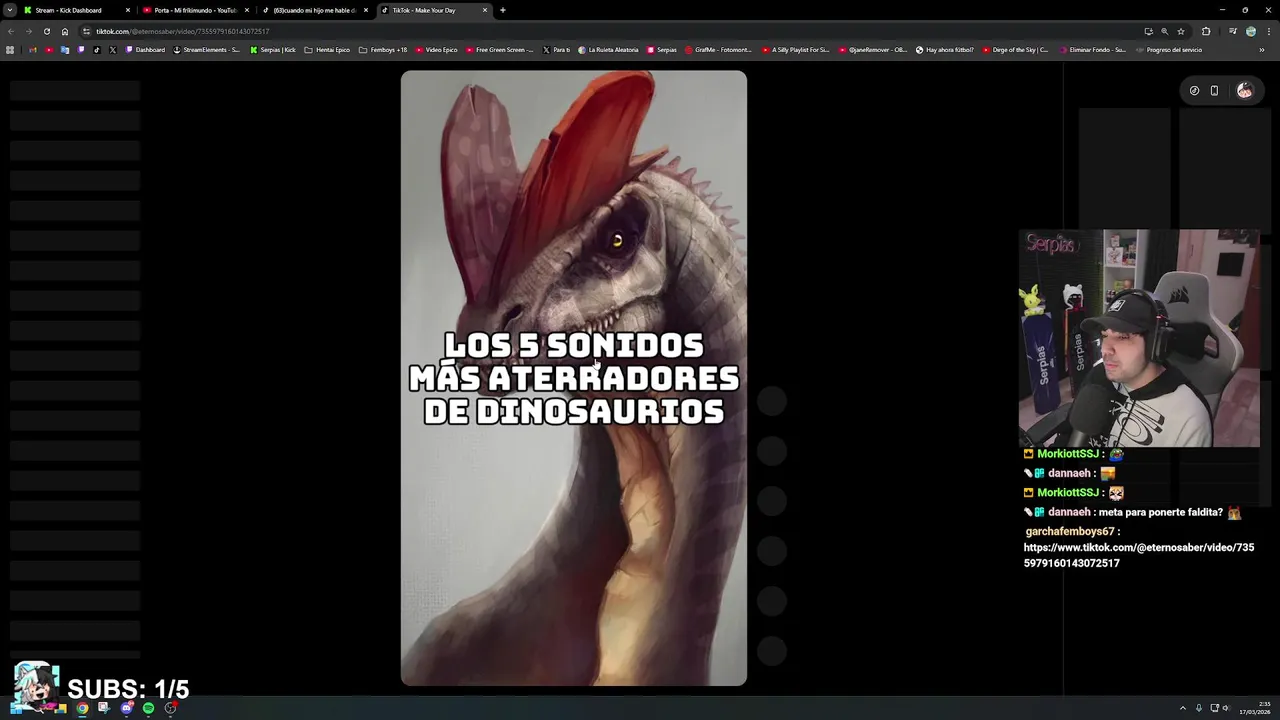Expand the tab search dropdown
The height and width of the screenshot is (720, 1280).
click(9, 10)
